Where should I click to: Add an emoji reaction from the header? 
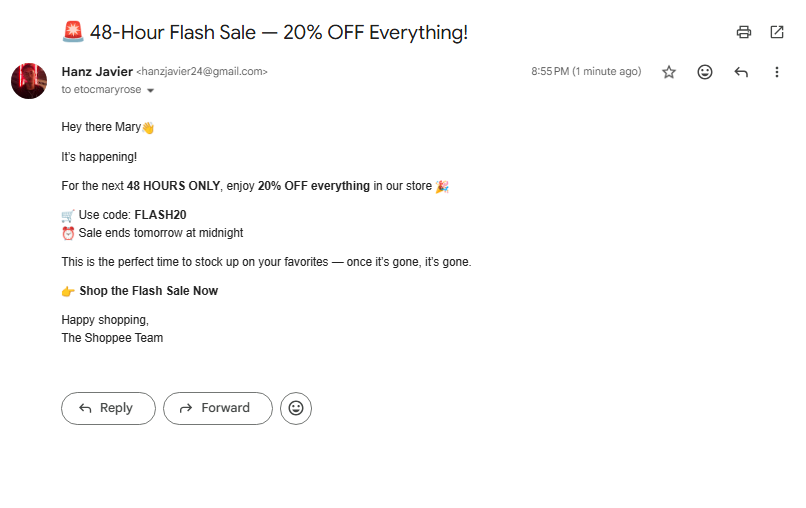tap(705, 72)
